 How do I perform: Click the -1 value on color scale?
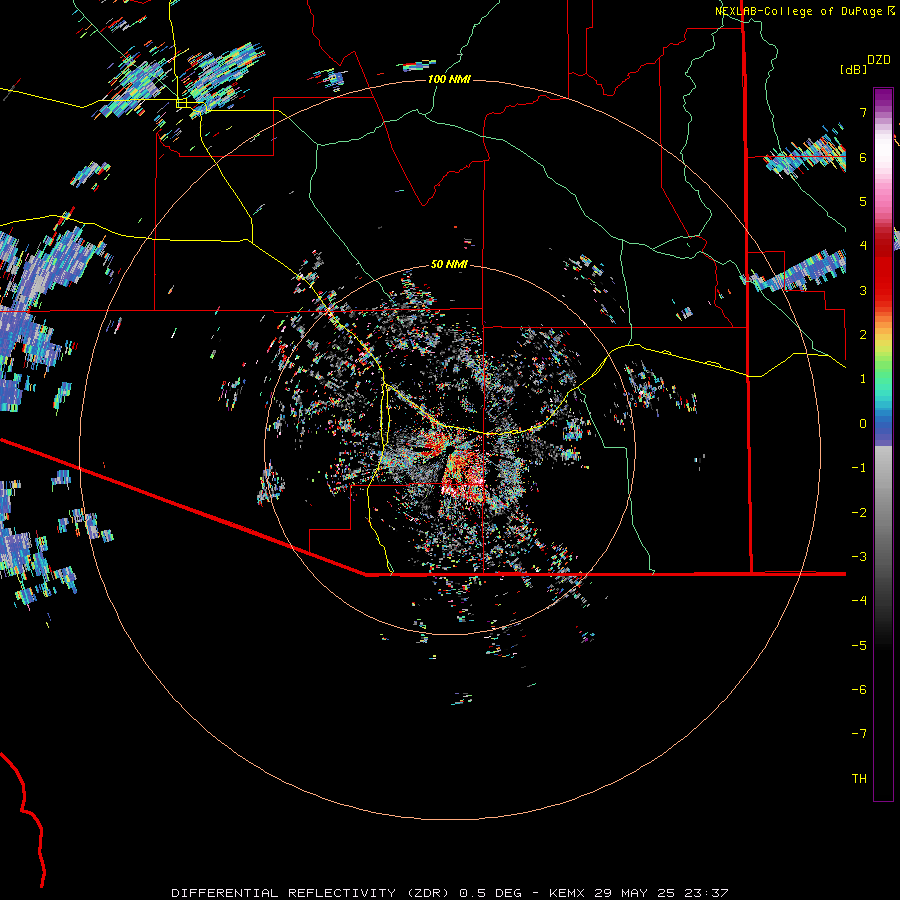859,467
